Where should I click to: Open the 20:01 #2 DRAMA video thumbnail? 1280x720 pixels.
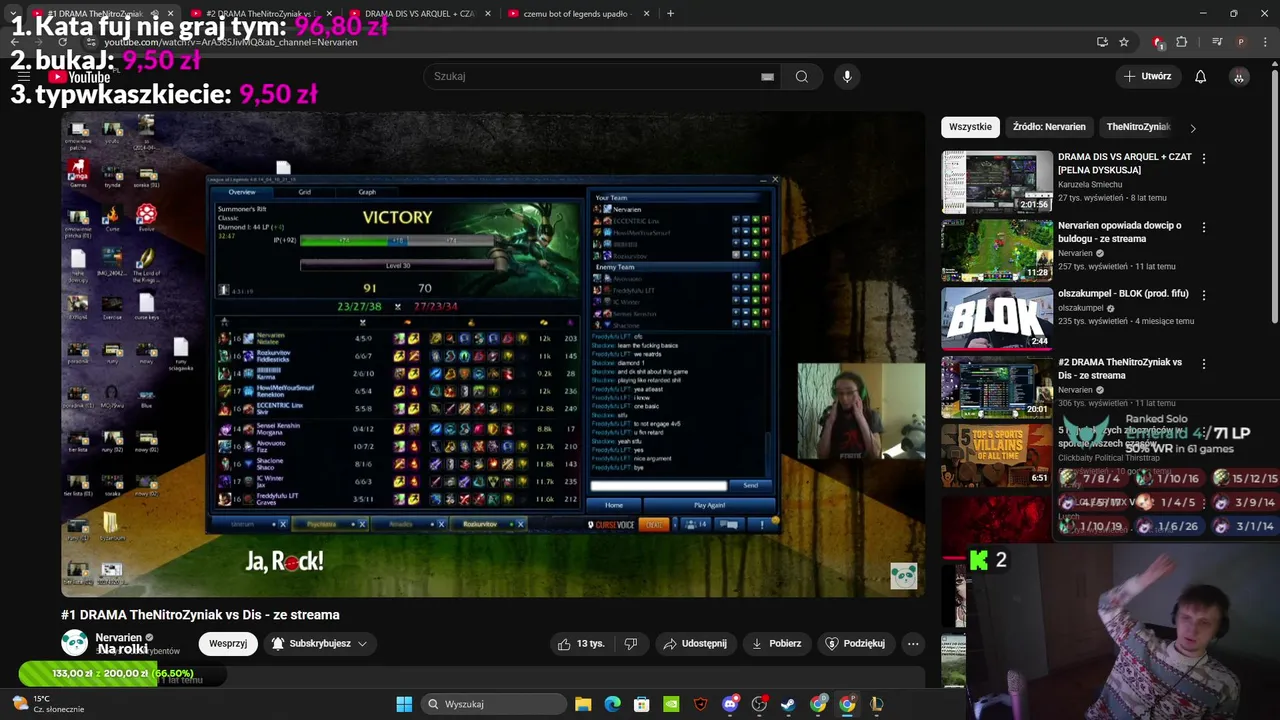(997, 387)
